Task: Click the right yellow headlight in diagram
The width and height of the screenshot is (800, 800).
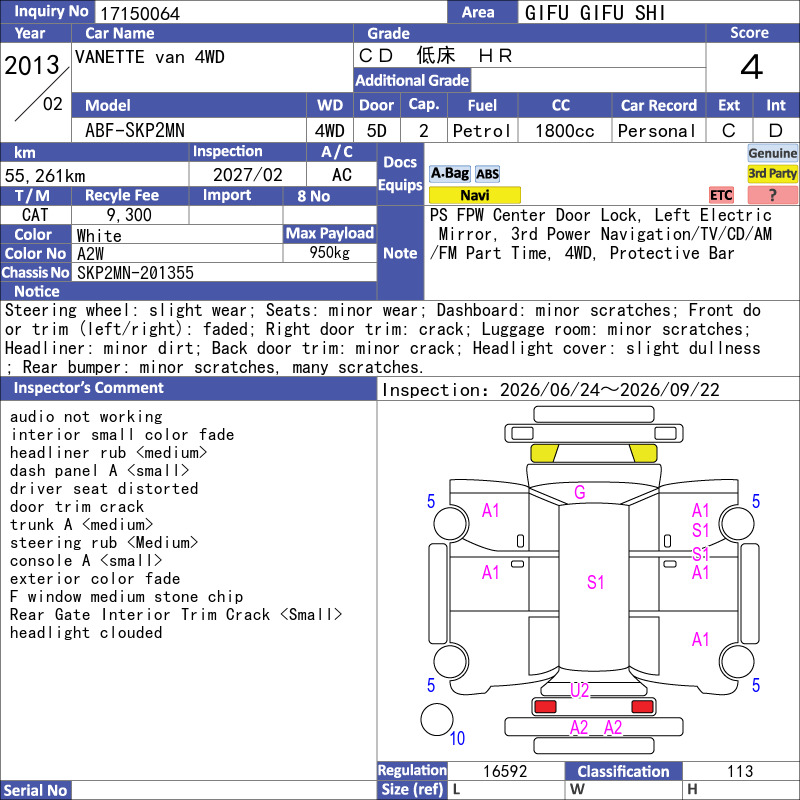Action: (x=643, y=453)
